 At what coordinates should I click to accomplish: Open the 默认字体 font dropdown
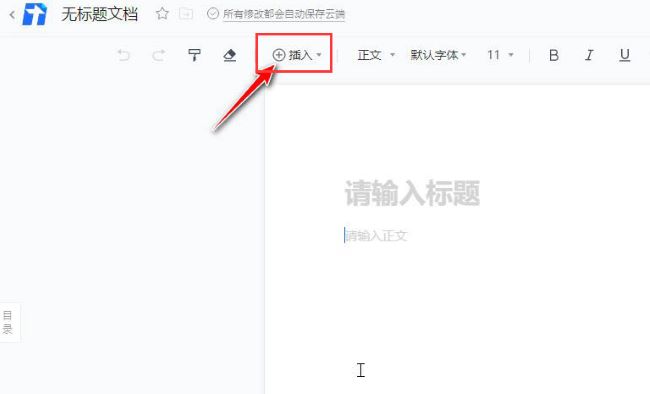click(438, 55)
